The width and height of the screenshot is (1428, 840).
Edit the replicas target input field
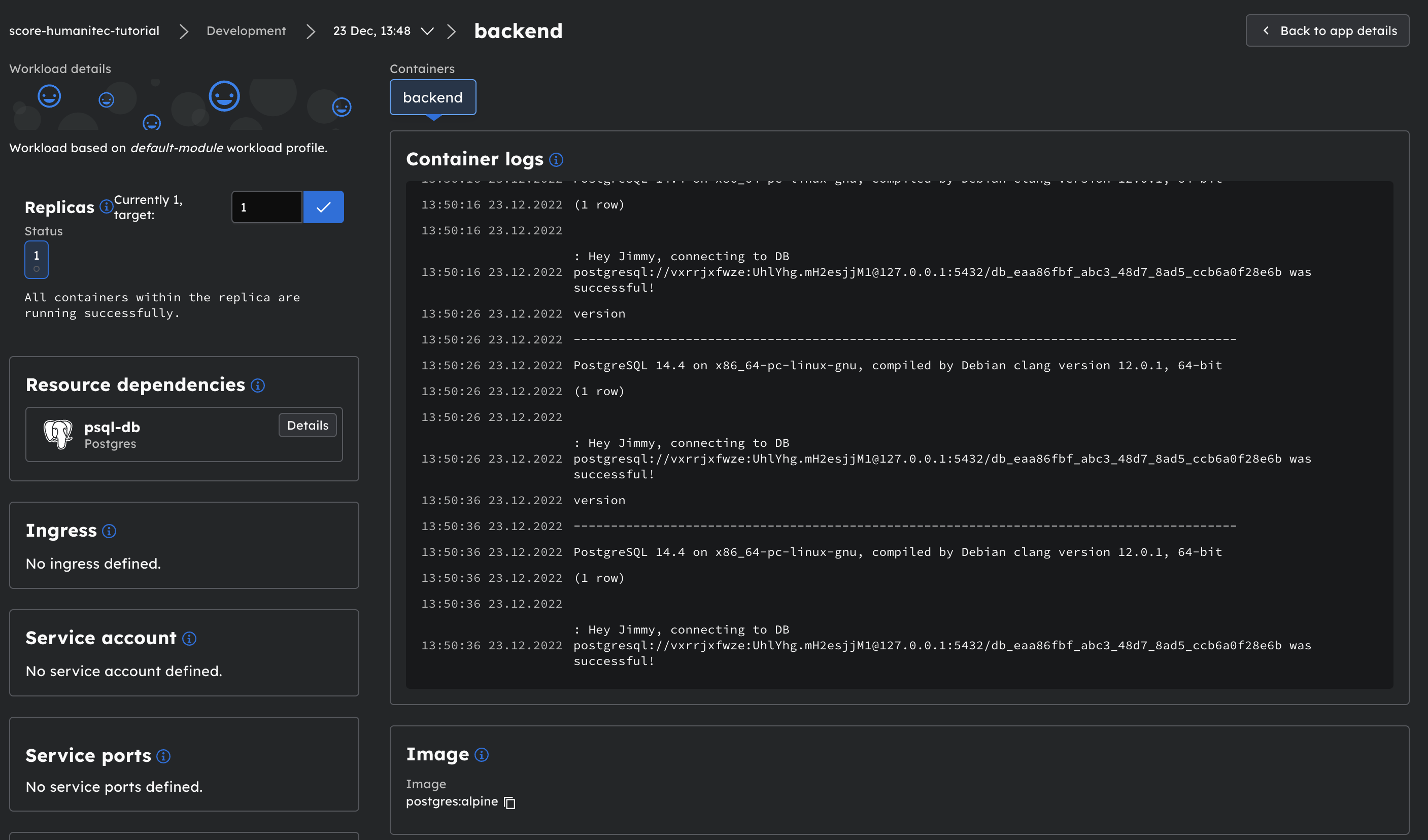266,207
